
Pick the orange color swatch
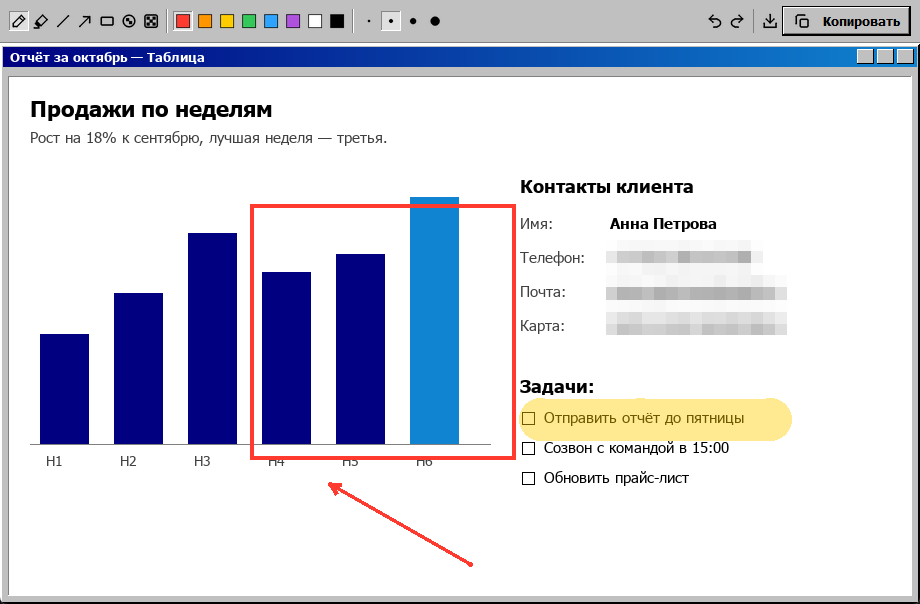pos(205,22)
